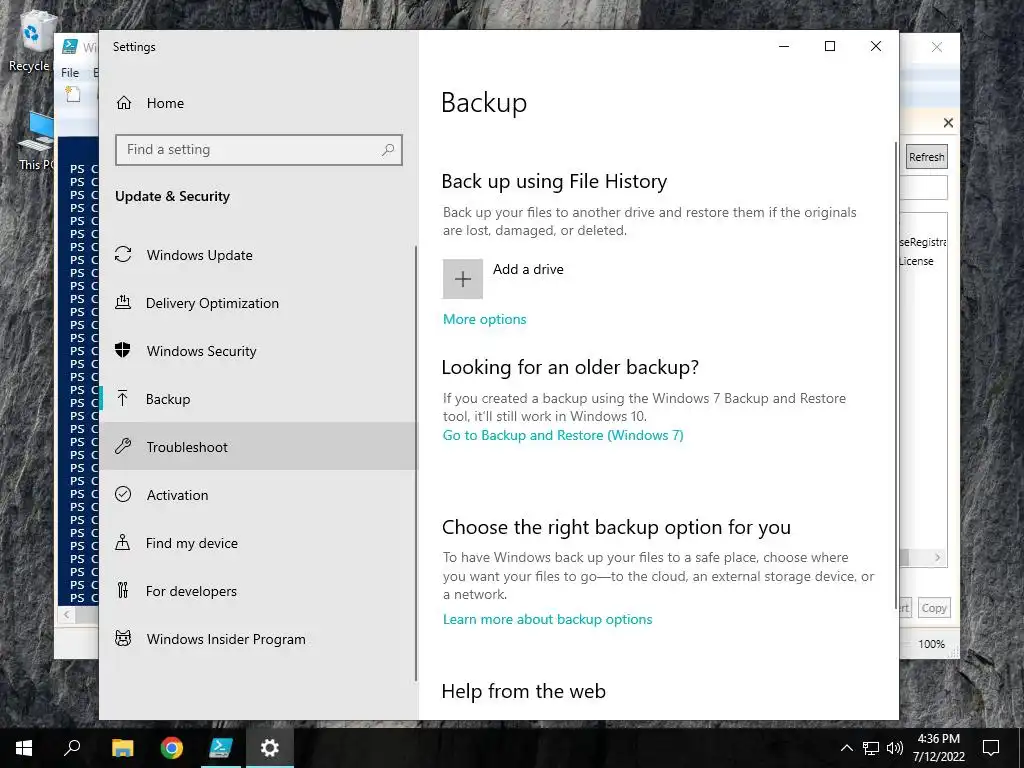Open taskbar search
The height and width of the screenshot is (768, 1024).
click(x=72, y=748)
